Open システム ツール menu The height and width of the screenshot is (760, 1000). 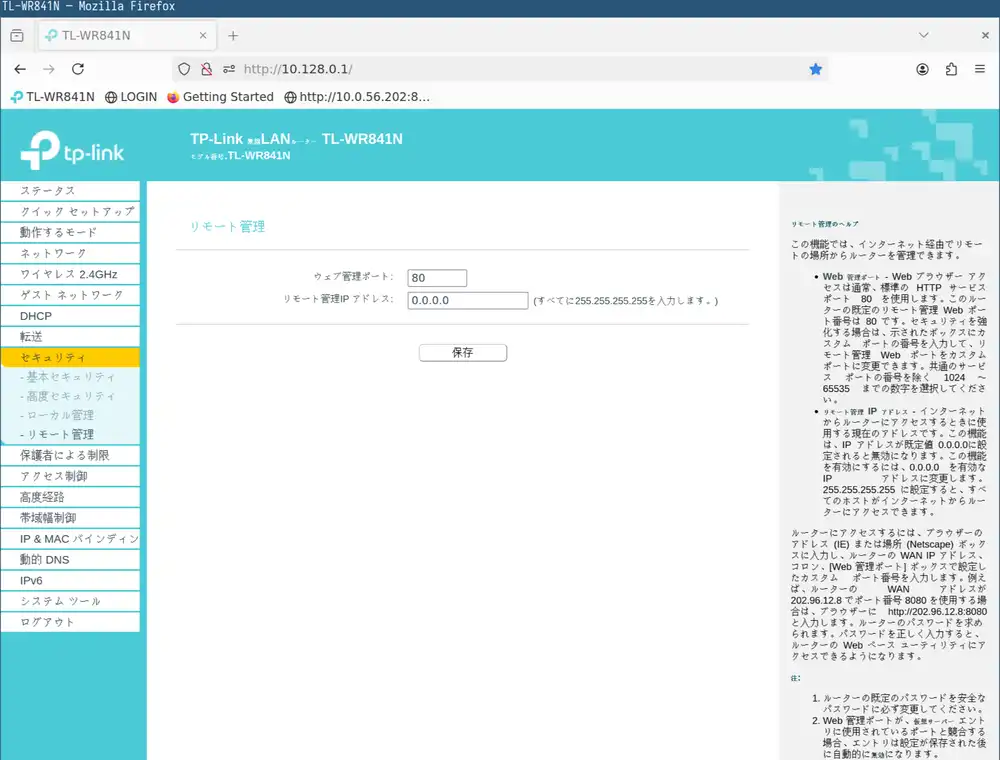click(x=70, y=601)
